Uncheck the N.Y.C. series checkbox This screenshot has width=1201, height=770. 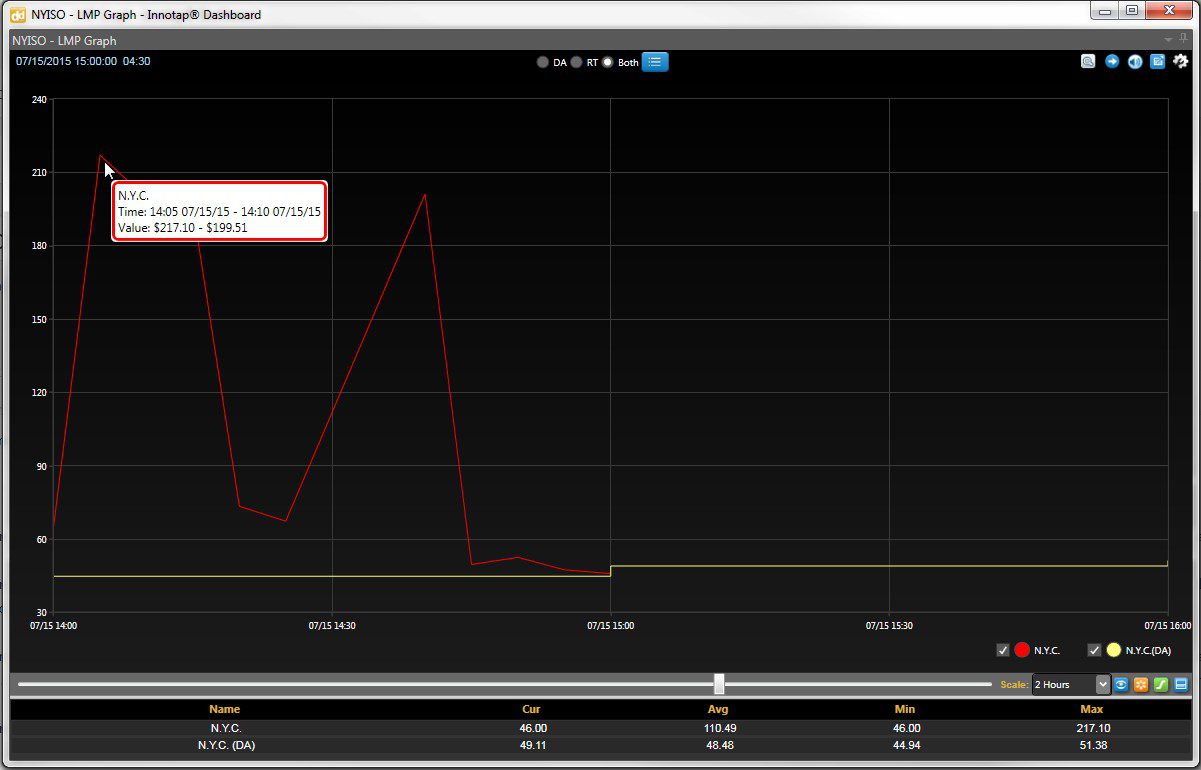[1003, 650]
